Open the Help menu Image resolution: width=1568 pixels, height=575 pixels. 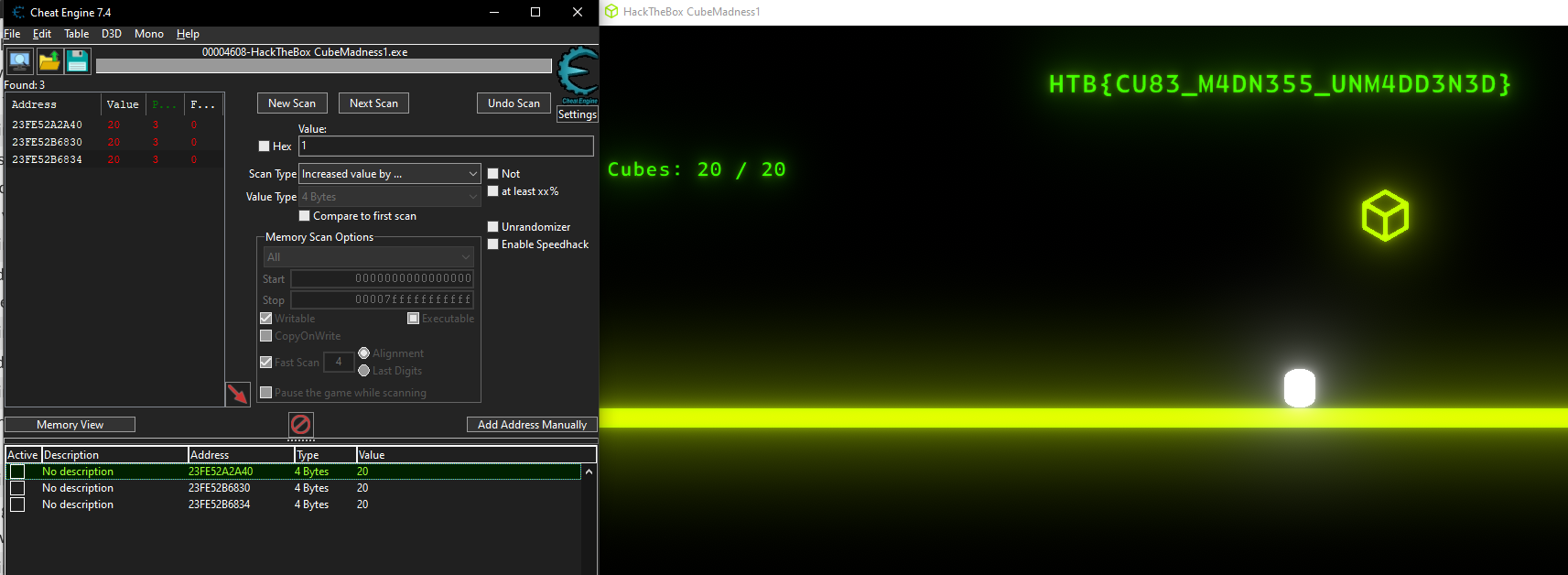(x=188, y=34)
